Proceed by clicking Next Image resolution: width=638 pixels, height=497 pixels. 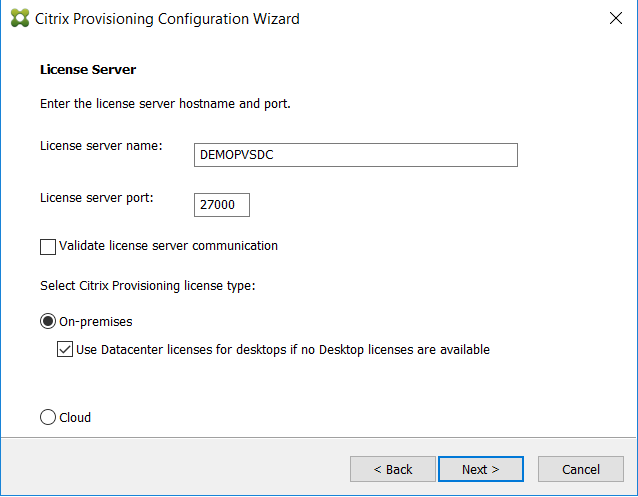pos(481,469)
